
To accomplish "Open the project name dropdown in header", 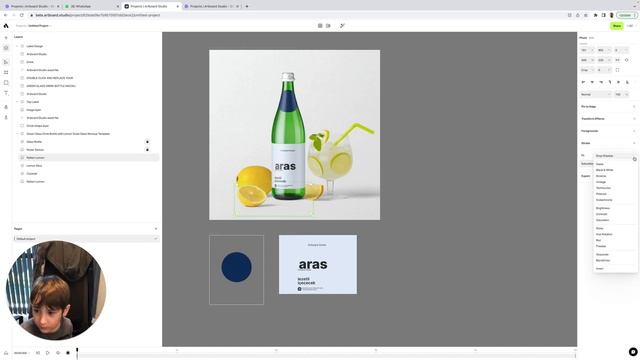I will [x=39, y=26].
